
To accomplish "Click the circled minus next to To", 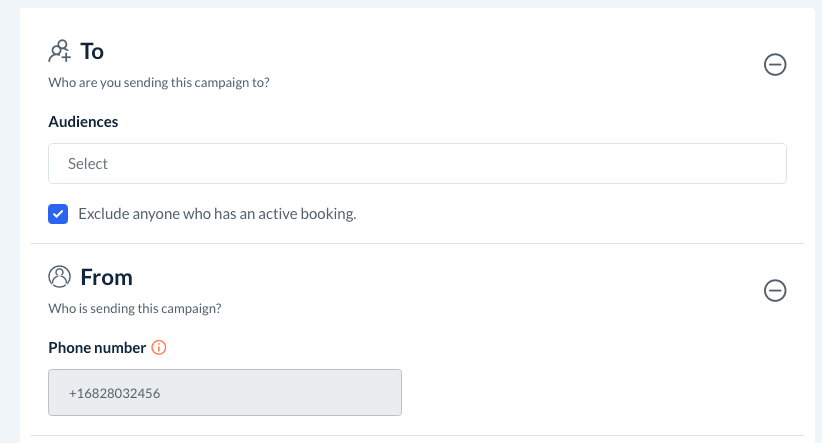I will point(775,65).
